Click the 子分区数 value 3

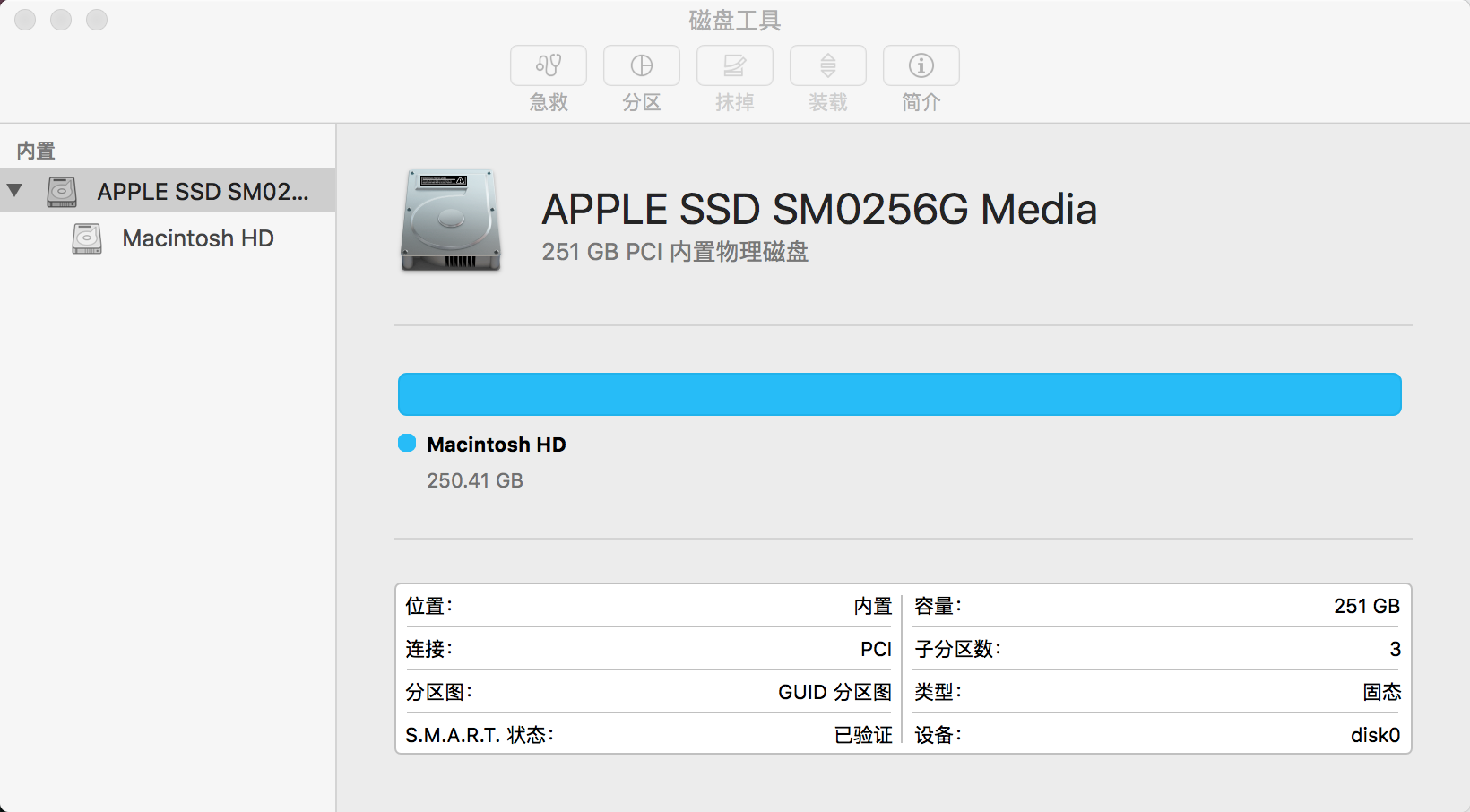[x=1395, y=649]
